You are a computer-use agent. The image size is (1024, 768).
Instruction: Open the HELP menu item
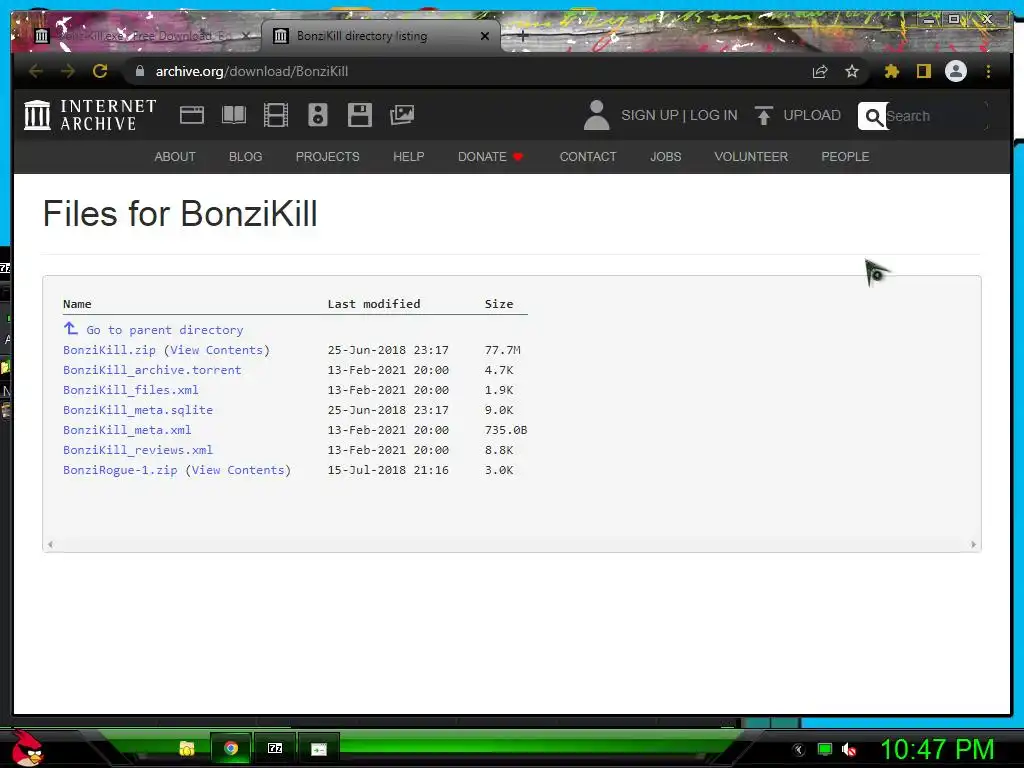tap(409, 157)
